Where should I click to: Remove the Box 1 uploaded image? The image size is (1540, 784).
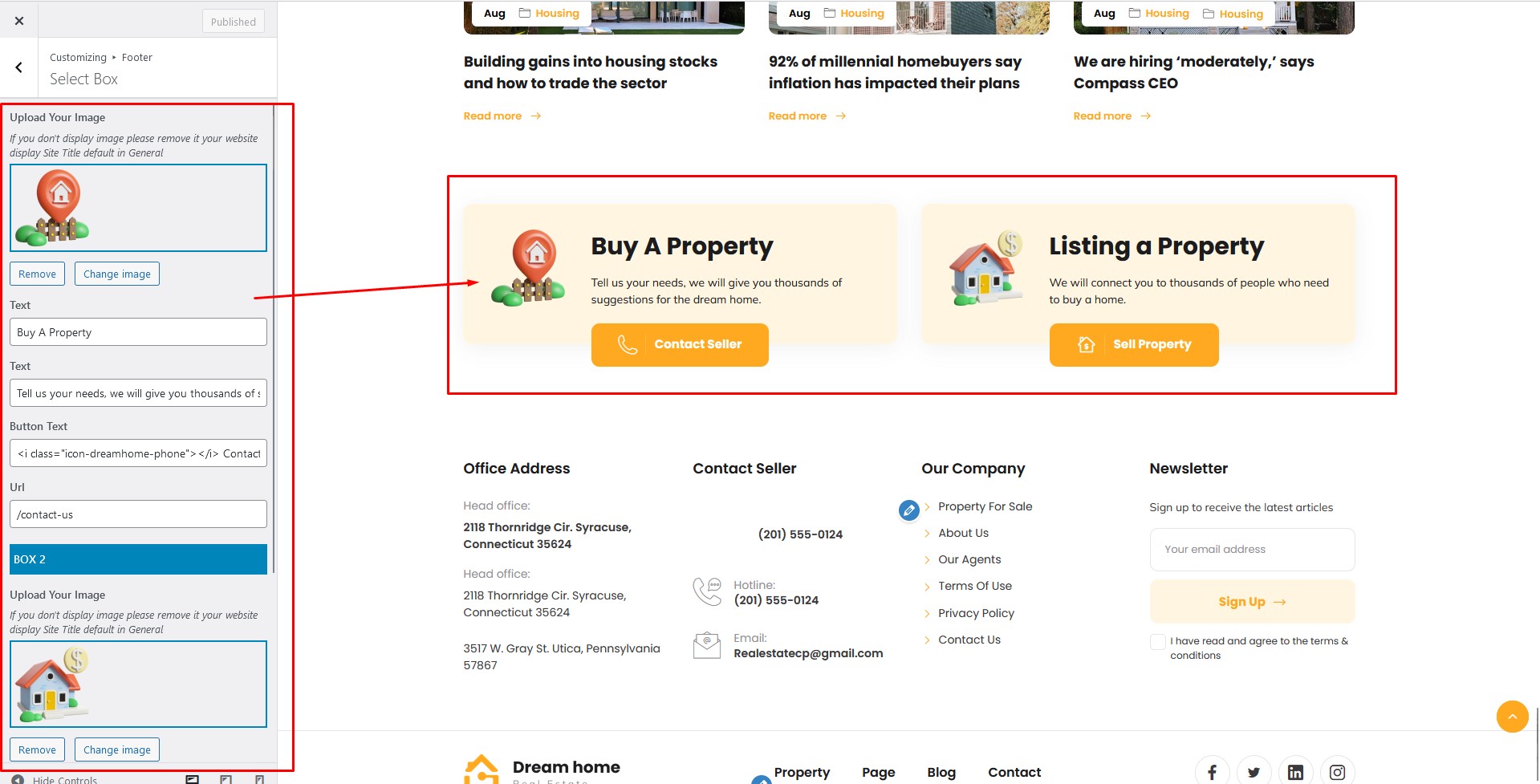tap(37, 274)
